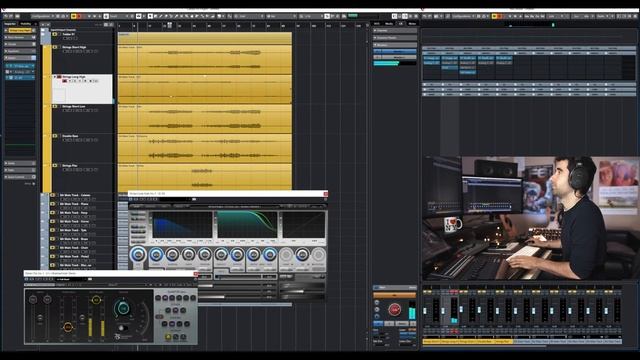The width and height of the screenshot is (640, 360).
Task: Expand the Strings Long High track arrow
Action: (x=55, y=77)
